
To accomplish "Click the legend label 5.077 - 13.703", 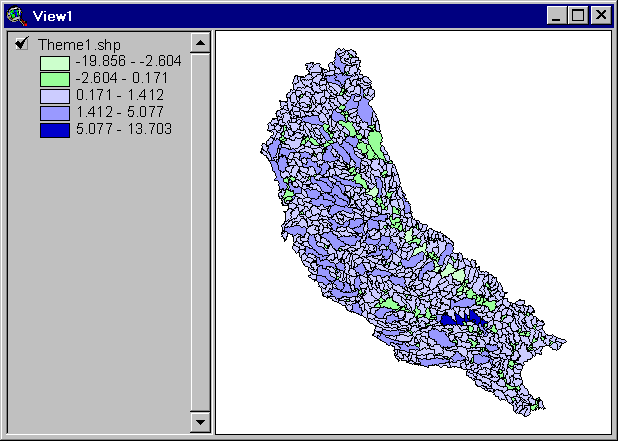I will [x=123, y=130].
